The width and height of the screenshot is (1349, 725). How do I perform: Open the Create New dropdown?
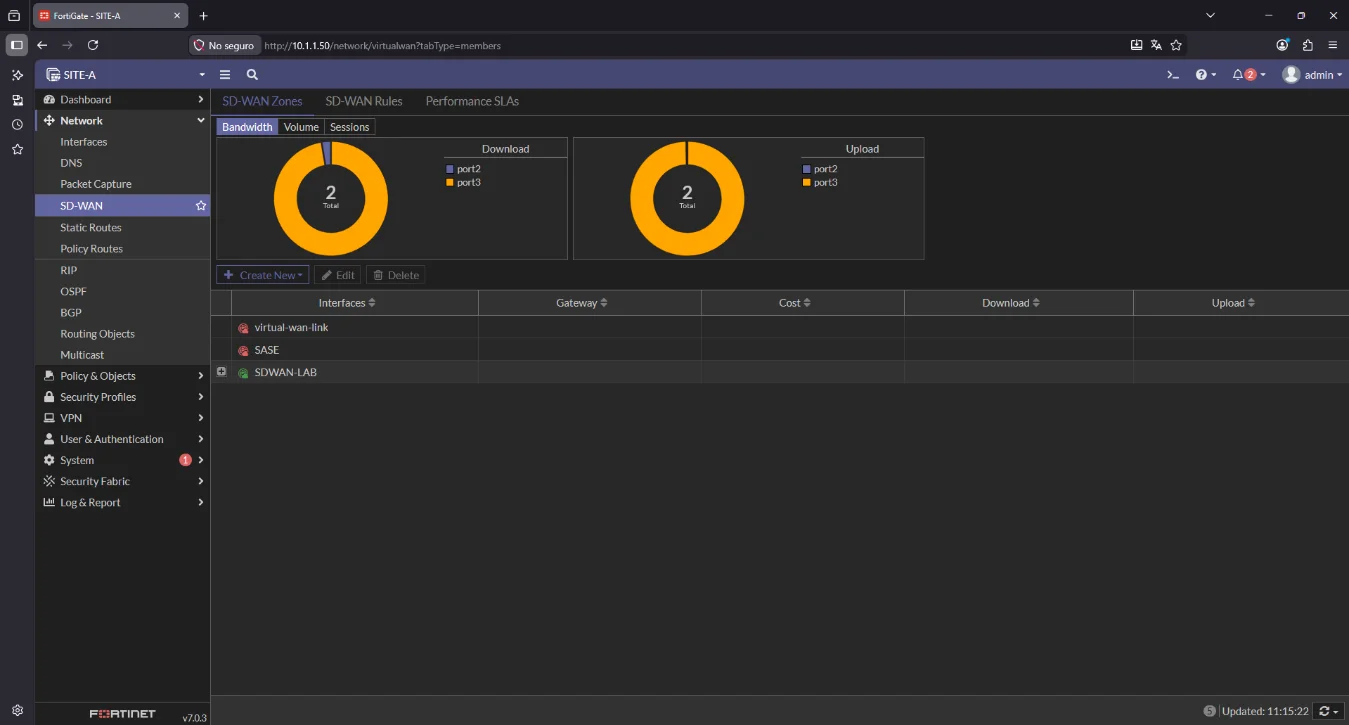[263, 275]
